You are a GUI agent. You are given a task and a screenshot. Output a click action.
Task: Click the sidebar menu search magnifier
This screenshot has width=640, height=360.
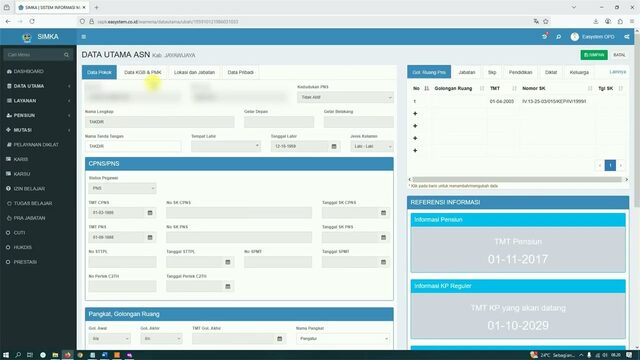(x=67, y=55)
